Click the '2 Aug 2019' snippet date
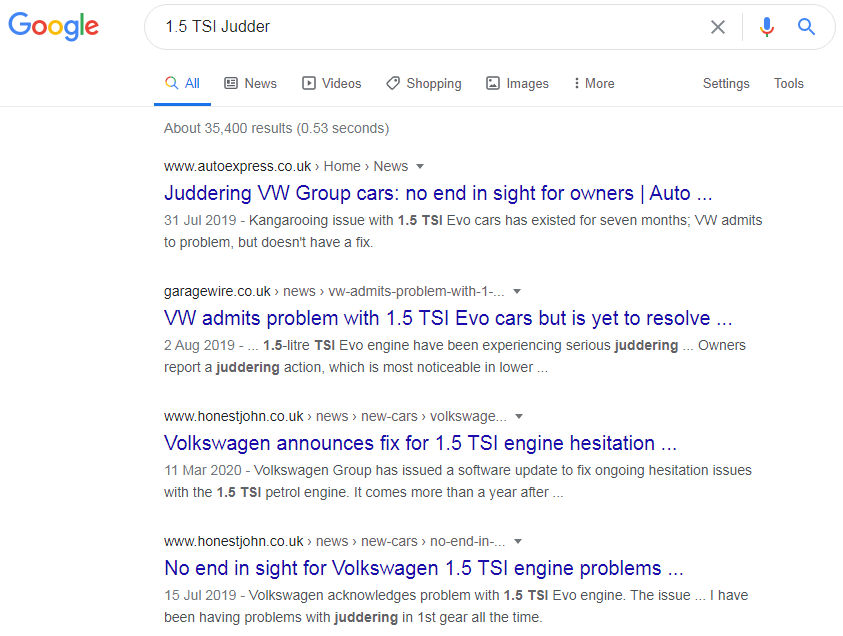The height and width of the screenshot is (636, 843). pos(199,345)
